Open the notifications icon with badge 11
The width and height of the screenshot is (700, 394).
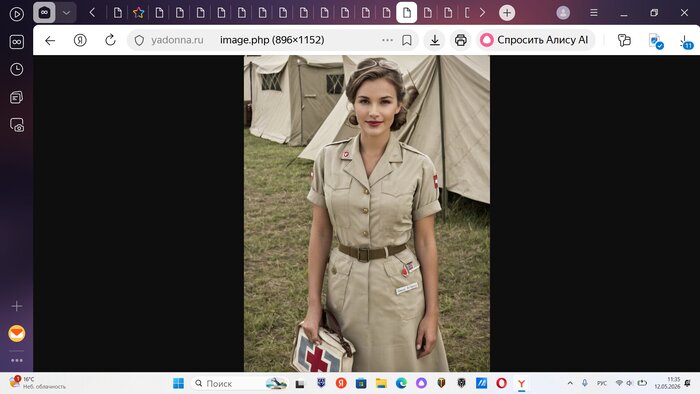pyautogui.click(x=686, y=42)
